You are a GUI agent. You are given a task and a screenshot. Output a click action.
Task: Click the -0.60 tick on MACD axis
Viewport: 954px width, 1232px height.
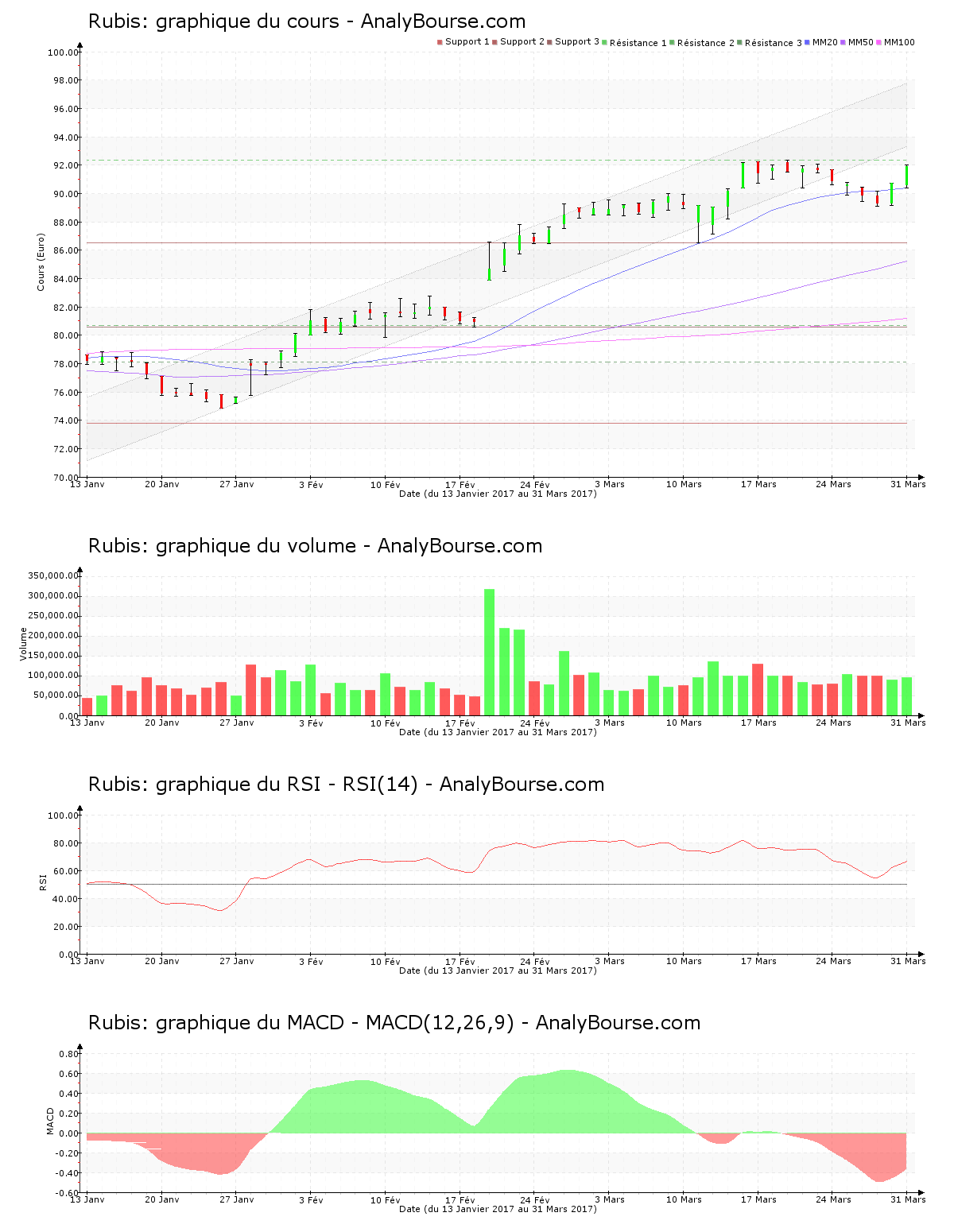tap(67, 1193)
